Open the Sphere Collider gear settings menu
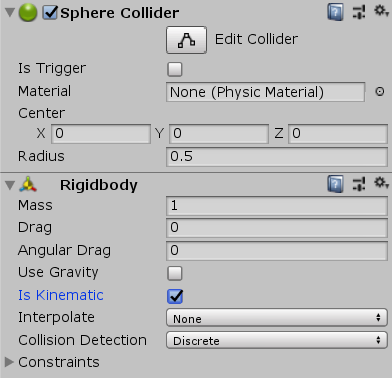 tap(381, 11)
